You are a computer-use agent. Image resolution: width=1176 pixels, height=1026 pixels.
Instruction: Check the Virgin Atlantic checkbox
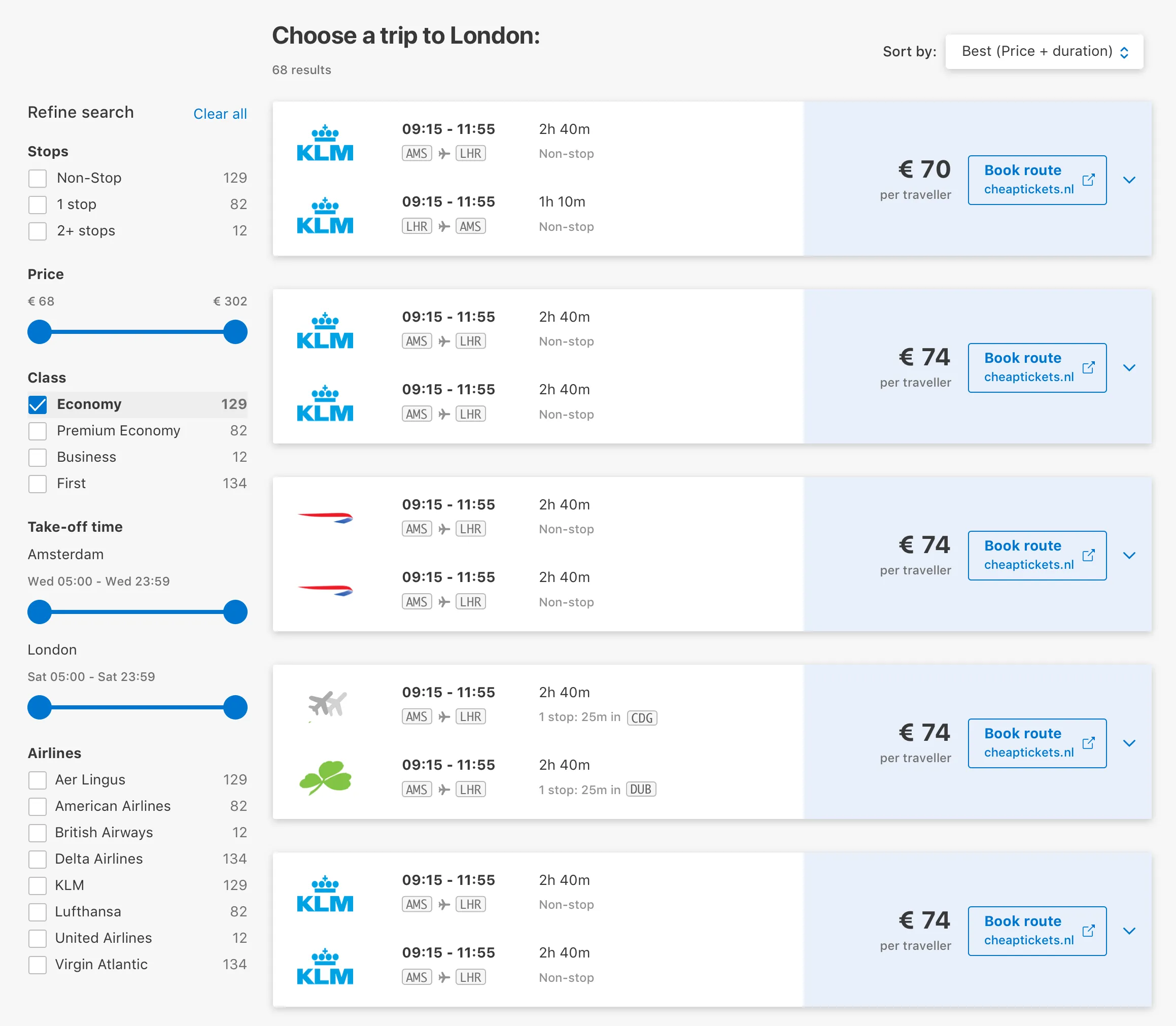pyautogui.click(x=38, y=965)
